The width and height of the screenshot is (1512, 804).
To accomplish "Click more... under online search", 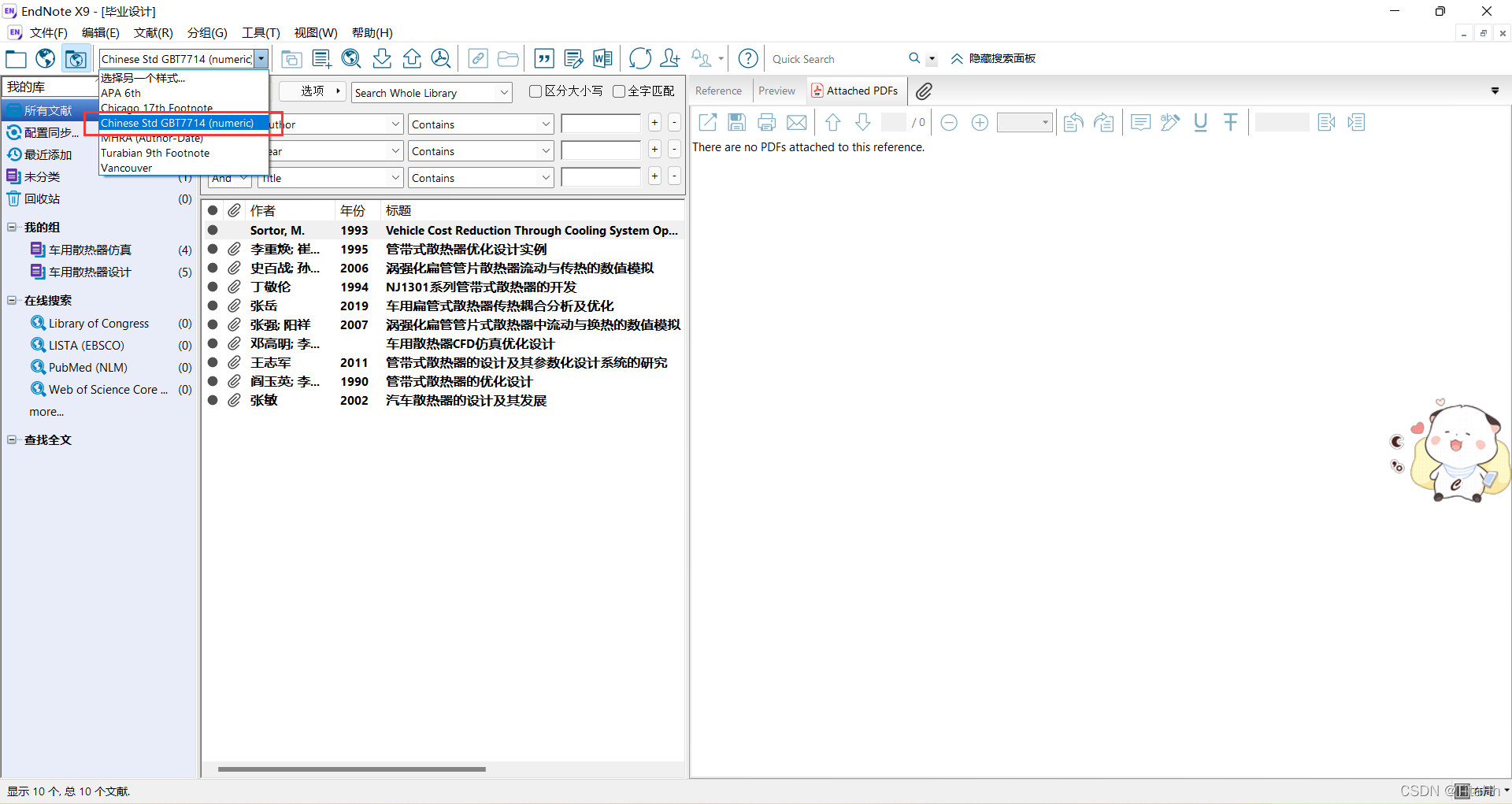I will coord(46,412).
